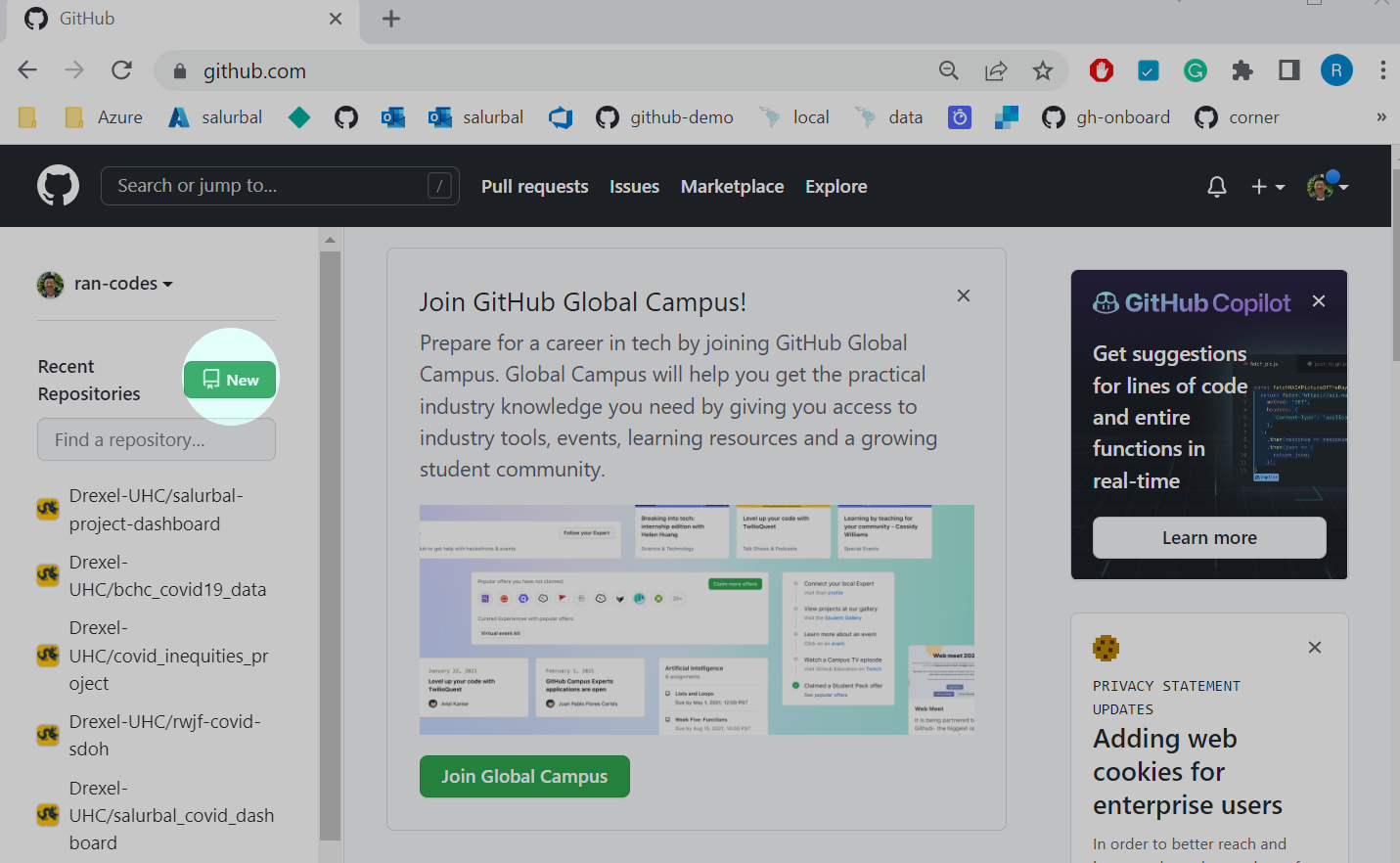Open the notifications bell
This screenshot has height=863, width=1400.
coord(1217,187)
